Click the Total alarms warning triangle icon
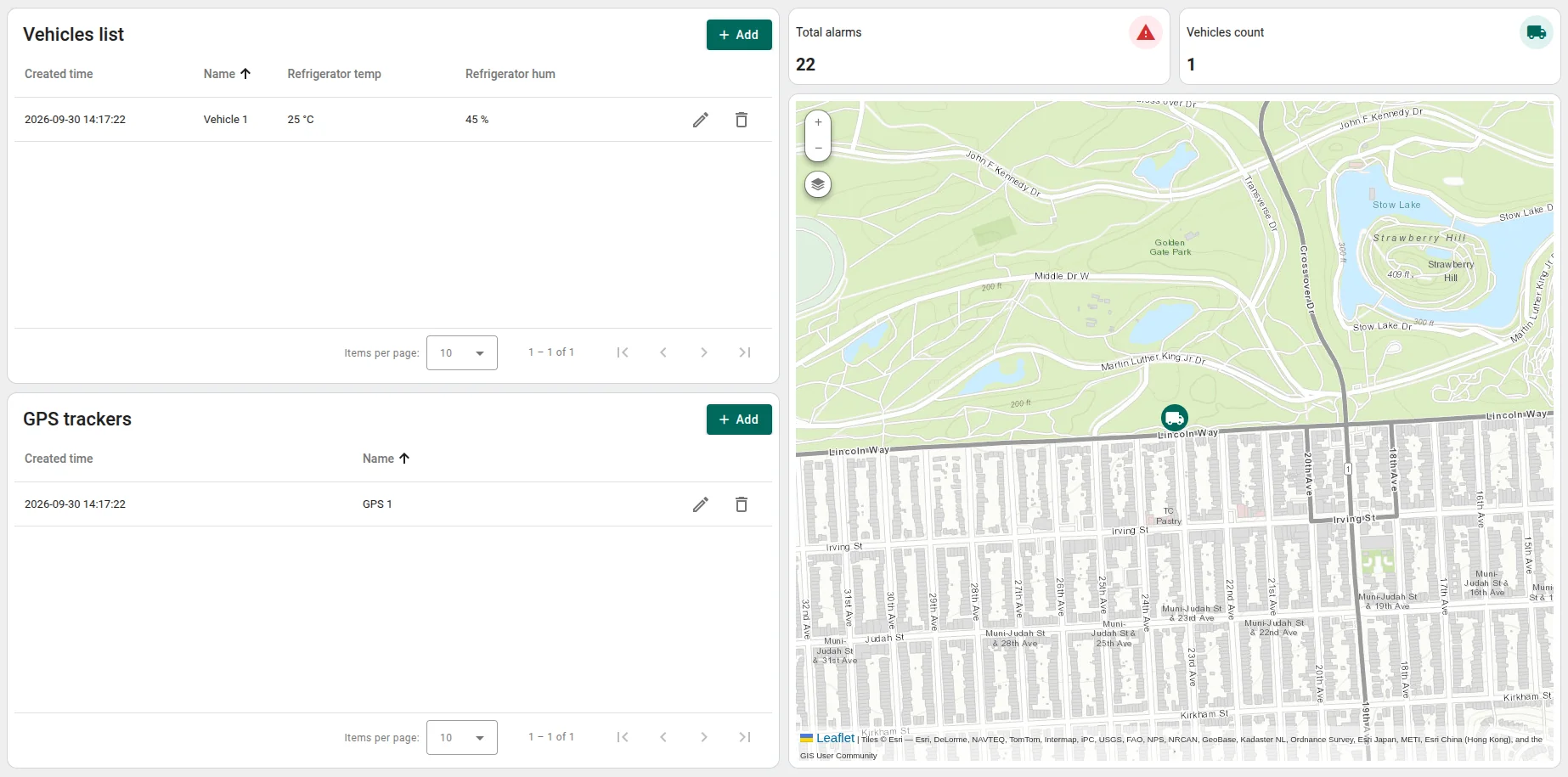1568x777 pixels. coord(1146,33)
